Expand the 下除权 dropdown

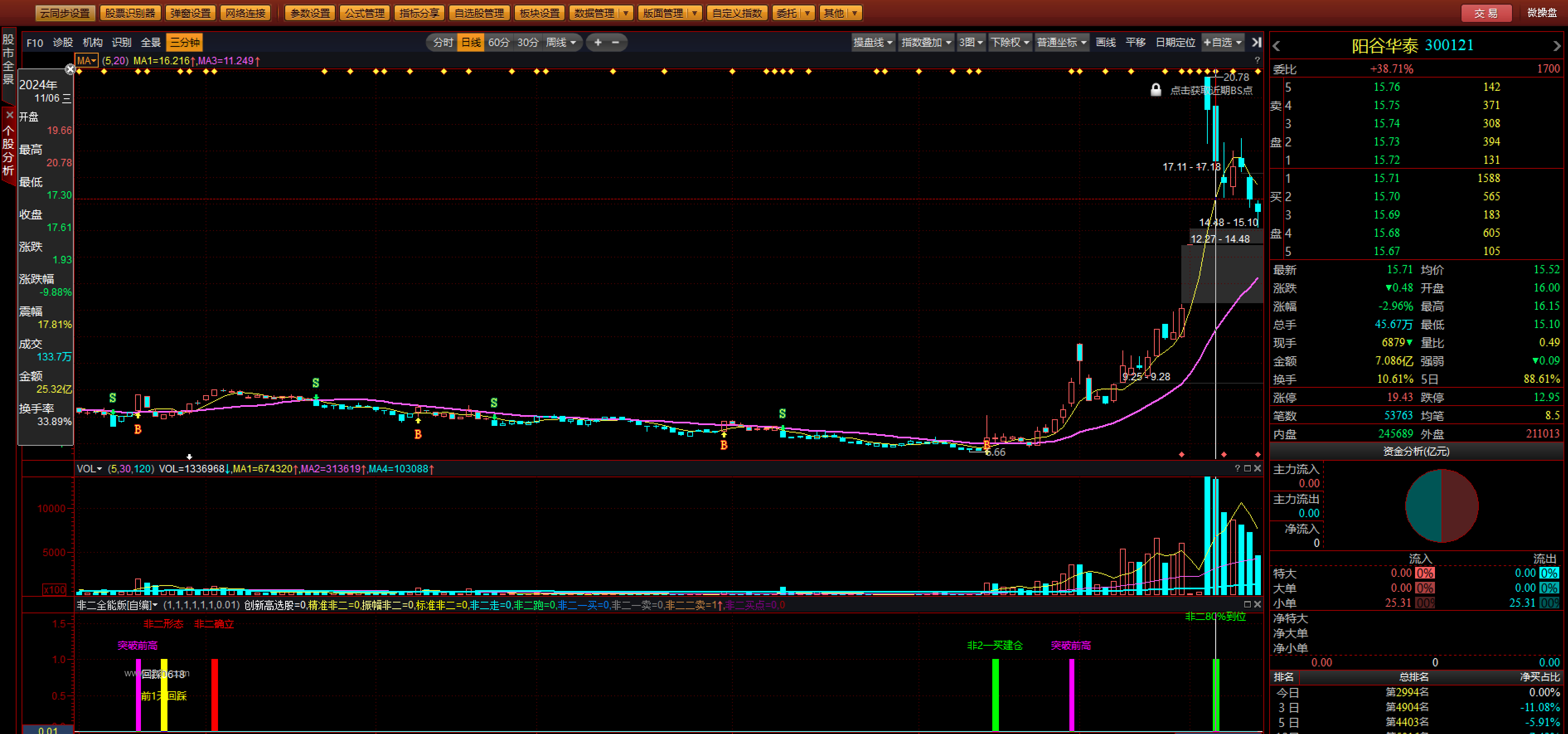pyautogui.click(x=1010, y=43)
